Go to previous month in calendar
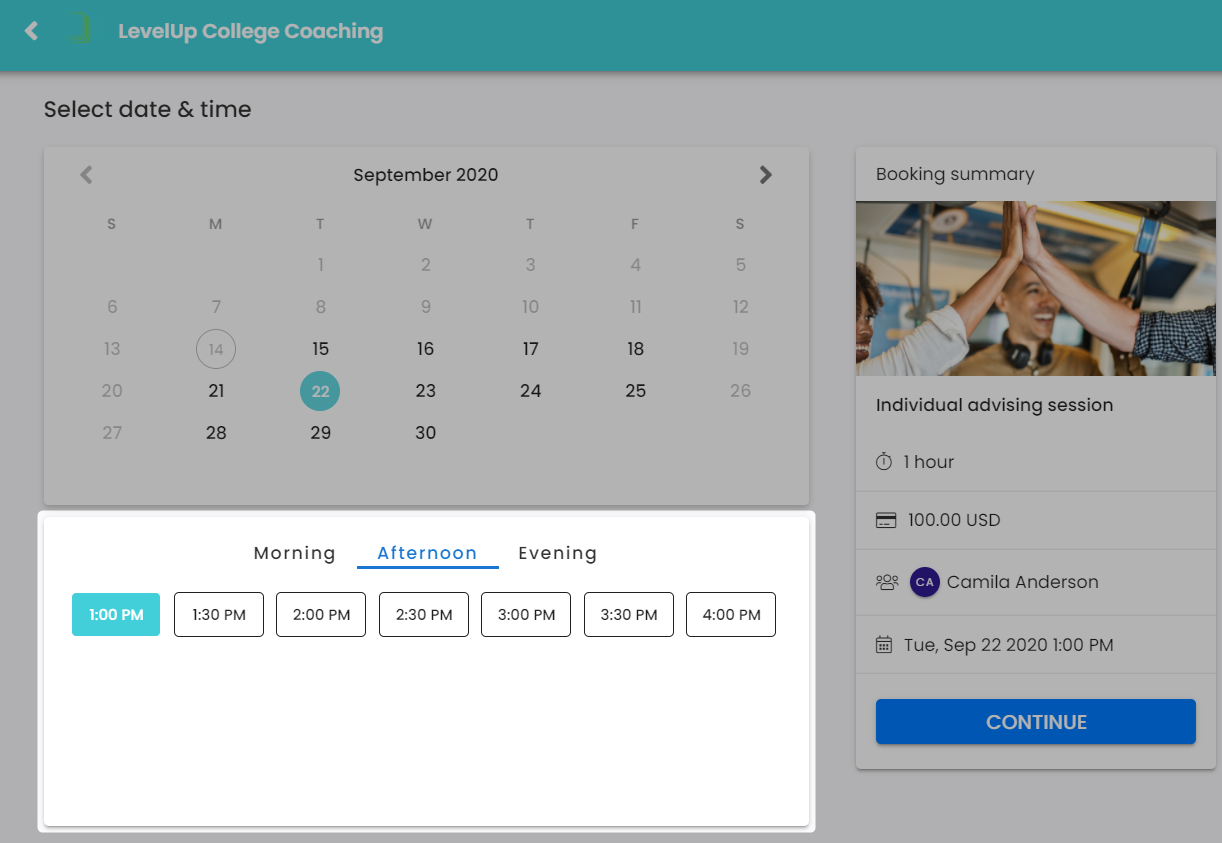Screen dimensions: 1222x843 [86, 175]
